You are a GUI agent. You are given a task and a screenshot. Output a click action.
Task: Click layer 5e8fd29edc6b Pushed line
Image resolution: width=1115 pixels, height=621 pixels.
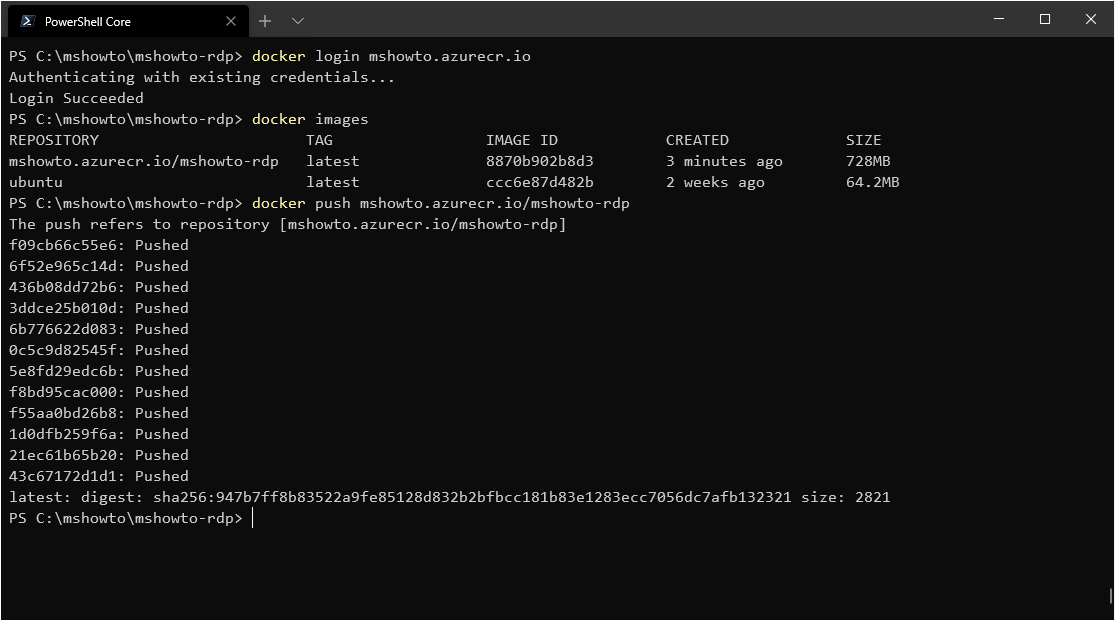tap(99, 371)
